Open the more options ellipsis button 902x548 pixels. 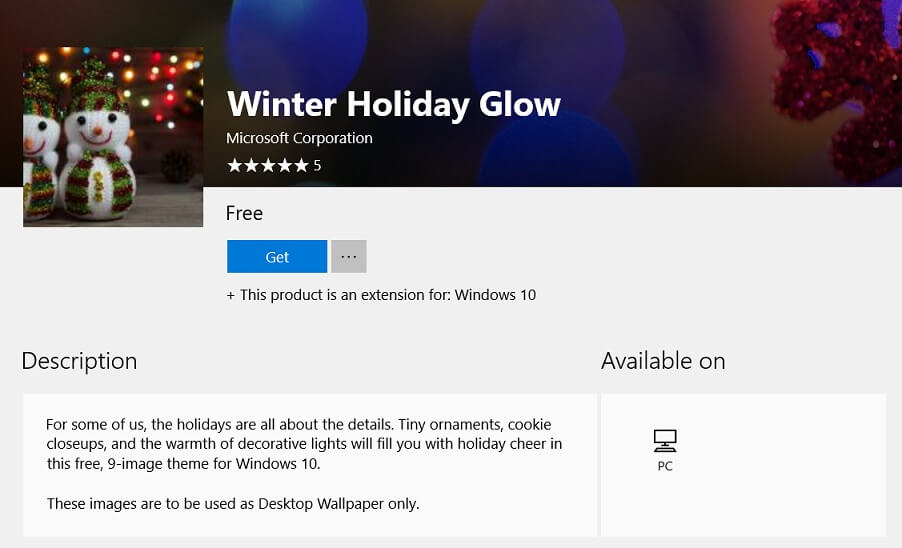(x=349, y=256)
